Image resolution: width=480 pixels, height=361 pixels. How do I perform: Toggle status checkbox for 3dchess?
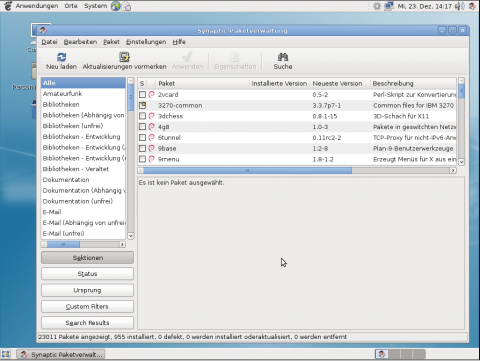[142, 116]
